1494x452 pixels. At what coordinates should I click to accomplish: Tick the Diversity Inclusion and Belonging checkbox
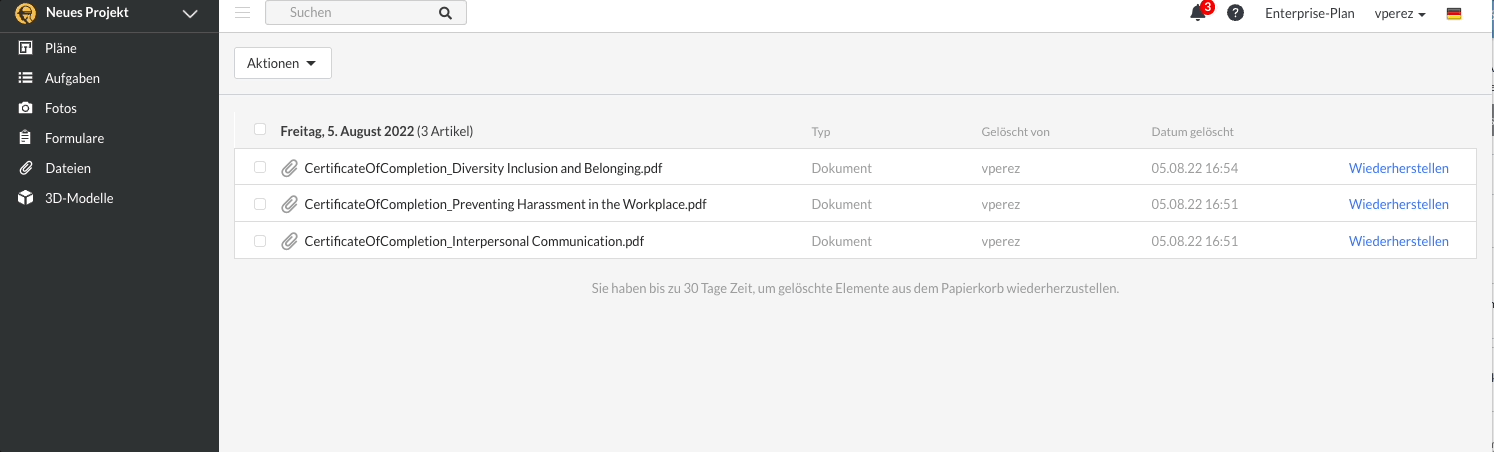click(260, 168)
